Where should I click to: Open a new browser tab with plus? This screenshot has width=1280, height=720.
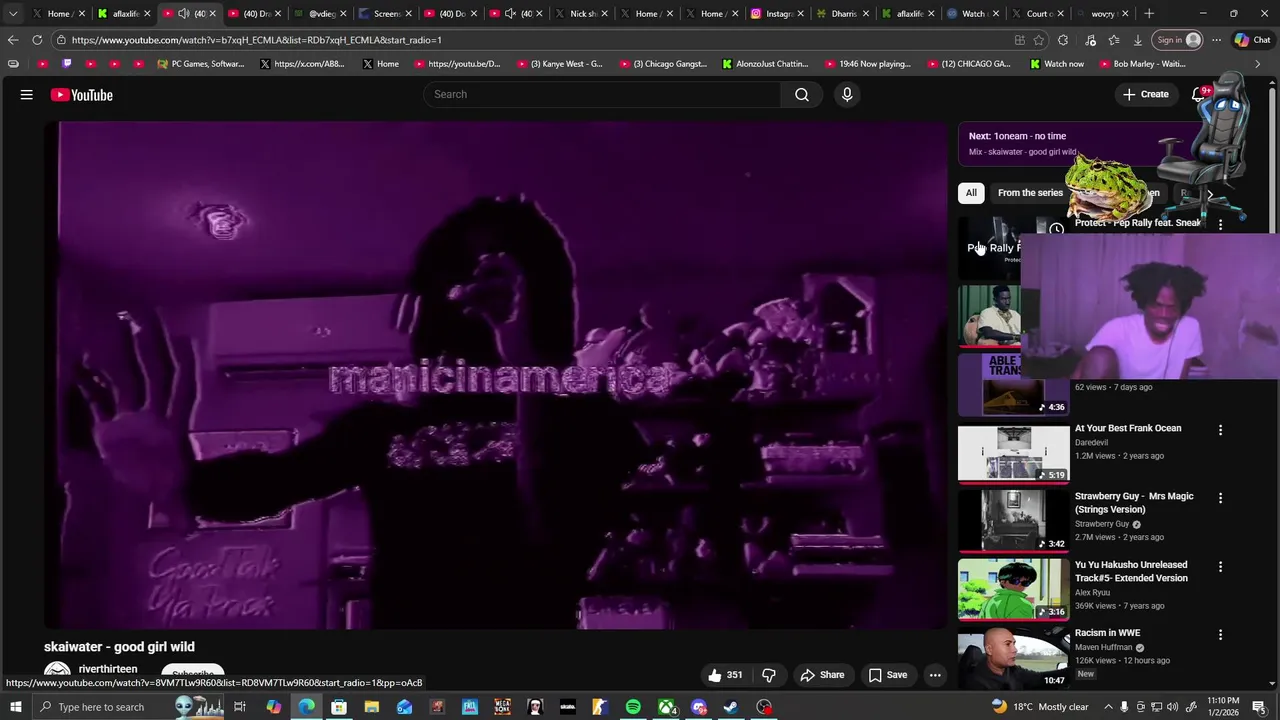[1149, 14]
